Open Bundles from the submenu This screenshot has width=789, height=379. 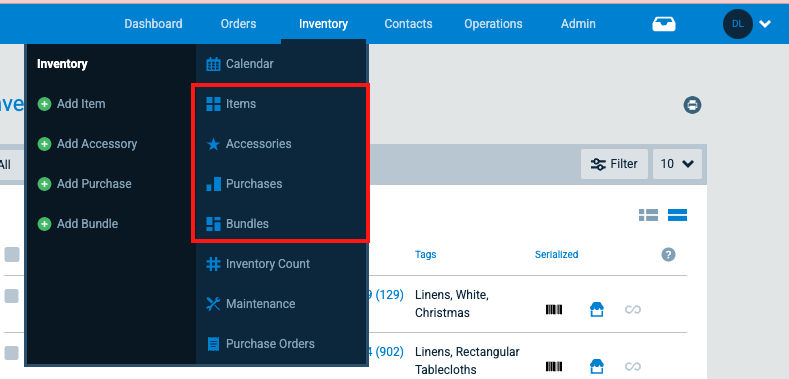248,224
